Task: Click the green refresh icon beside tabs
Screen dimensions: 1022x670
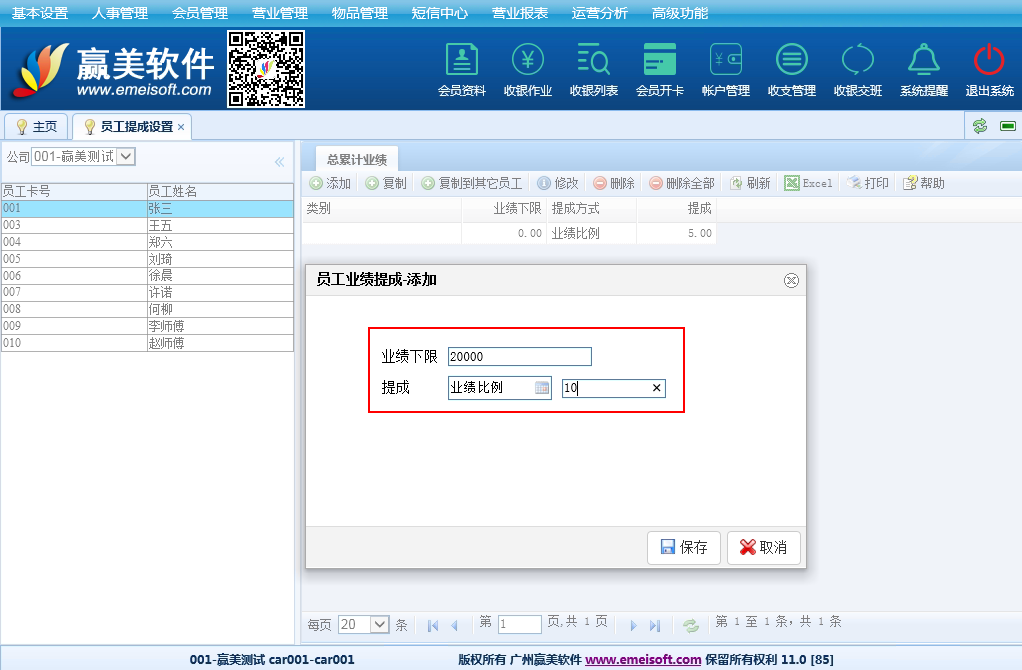Action: point(980,126)
